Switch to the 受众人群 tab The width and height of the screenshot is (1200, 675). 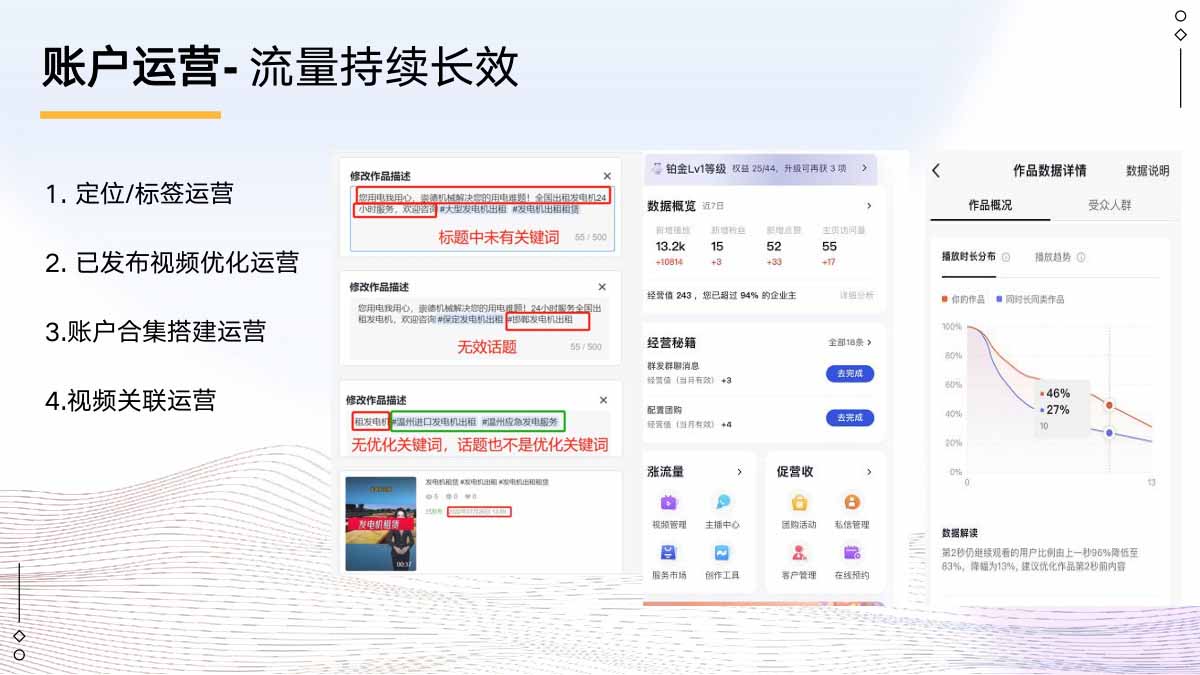pos(1110,205)
